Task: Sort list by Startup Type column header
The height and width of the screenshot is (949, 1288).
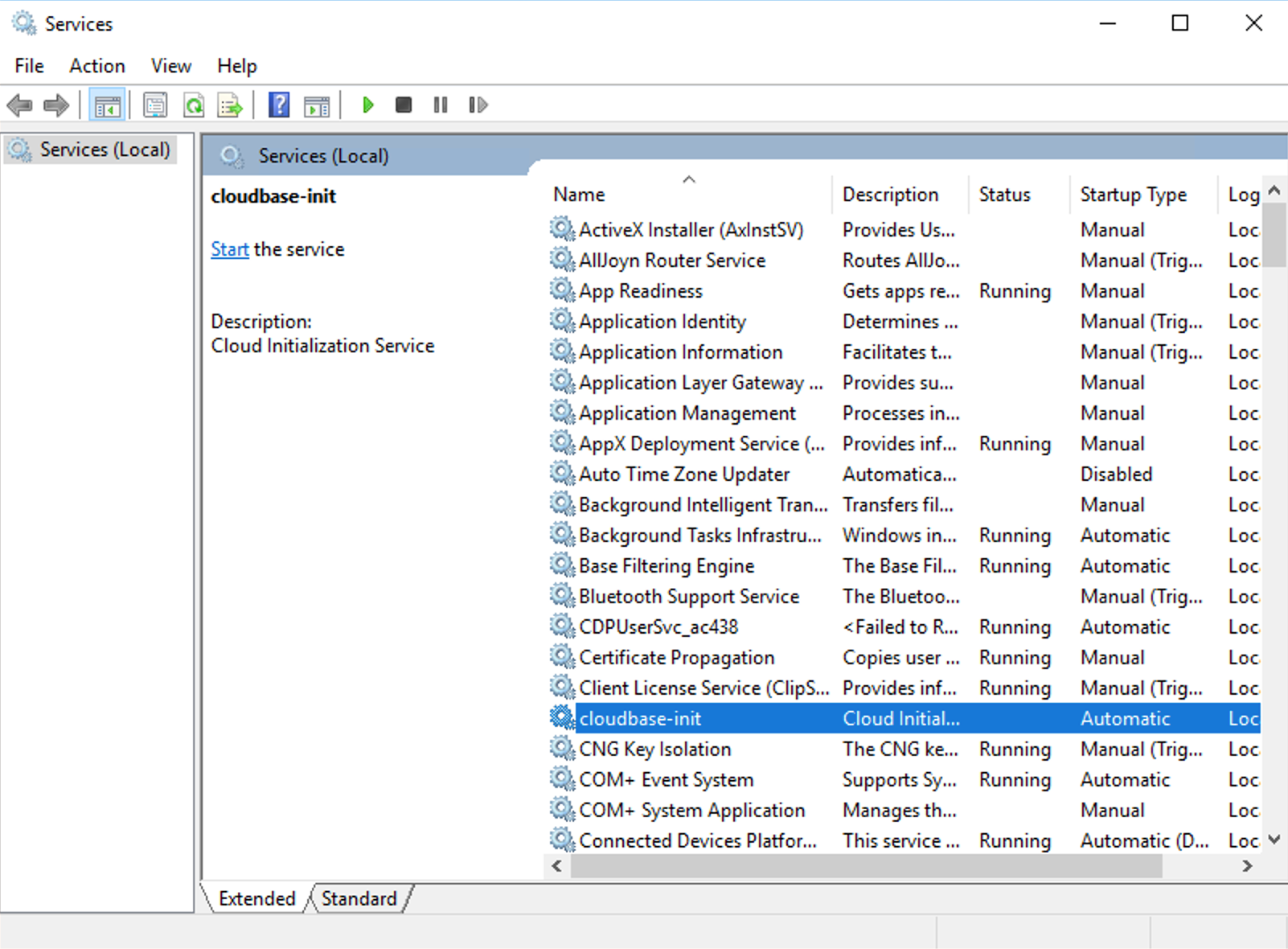Action: 1133,195
